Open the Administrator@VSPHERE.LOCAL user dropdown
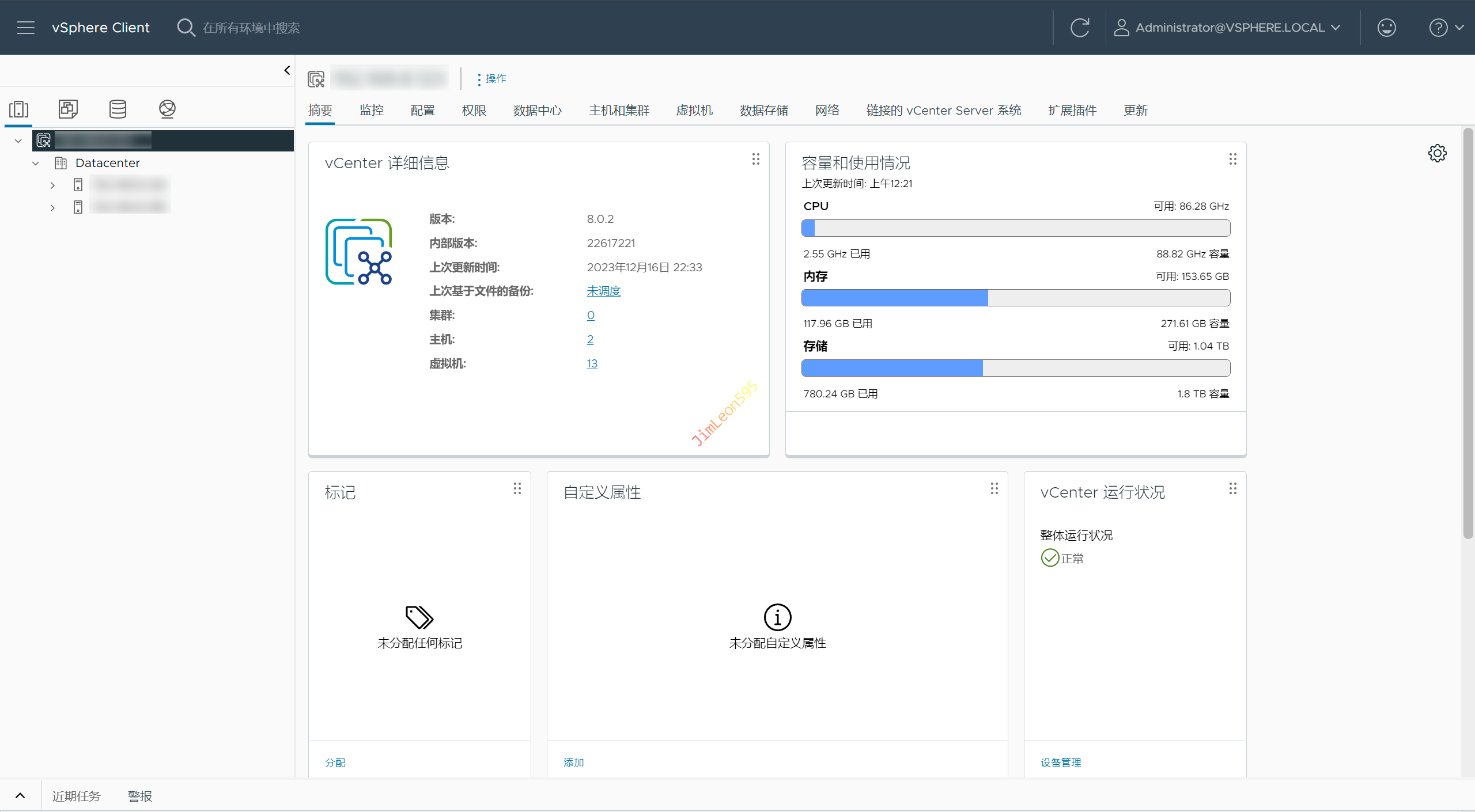This screenshot has height=812, width=1475. (x=1227, y=28)
